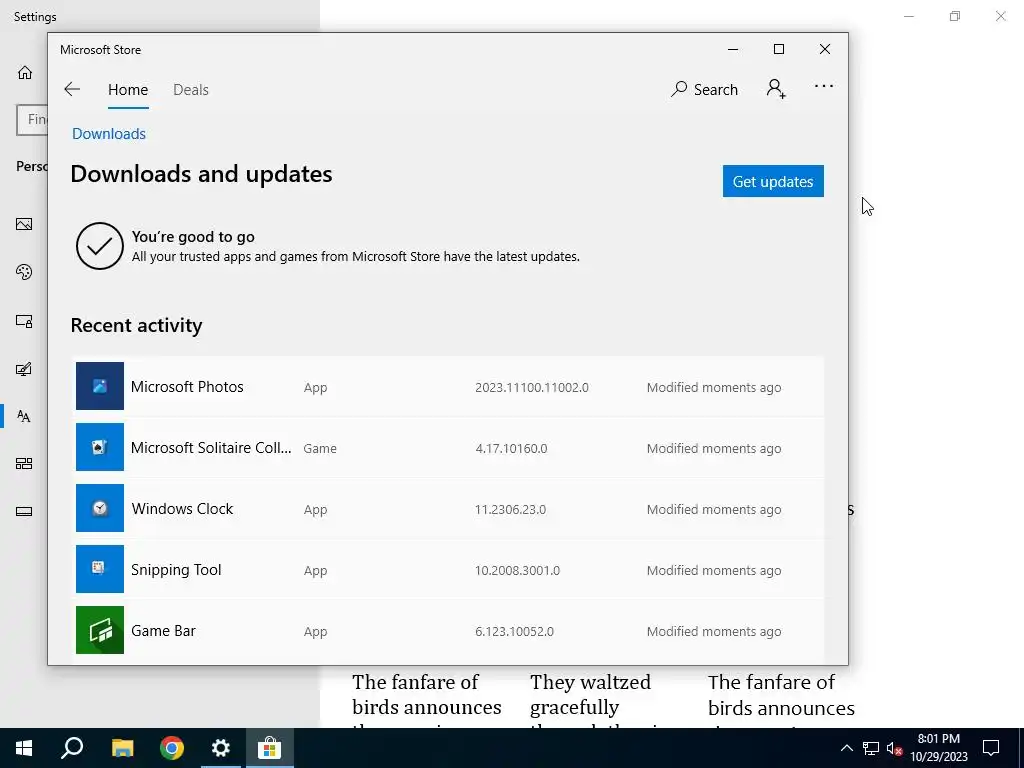
Task: Launch Google Chrome from the taskbar
Action: coord(172,748)
